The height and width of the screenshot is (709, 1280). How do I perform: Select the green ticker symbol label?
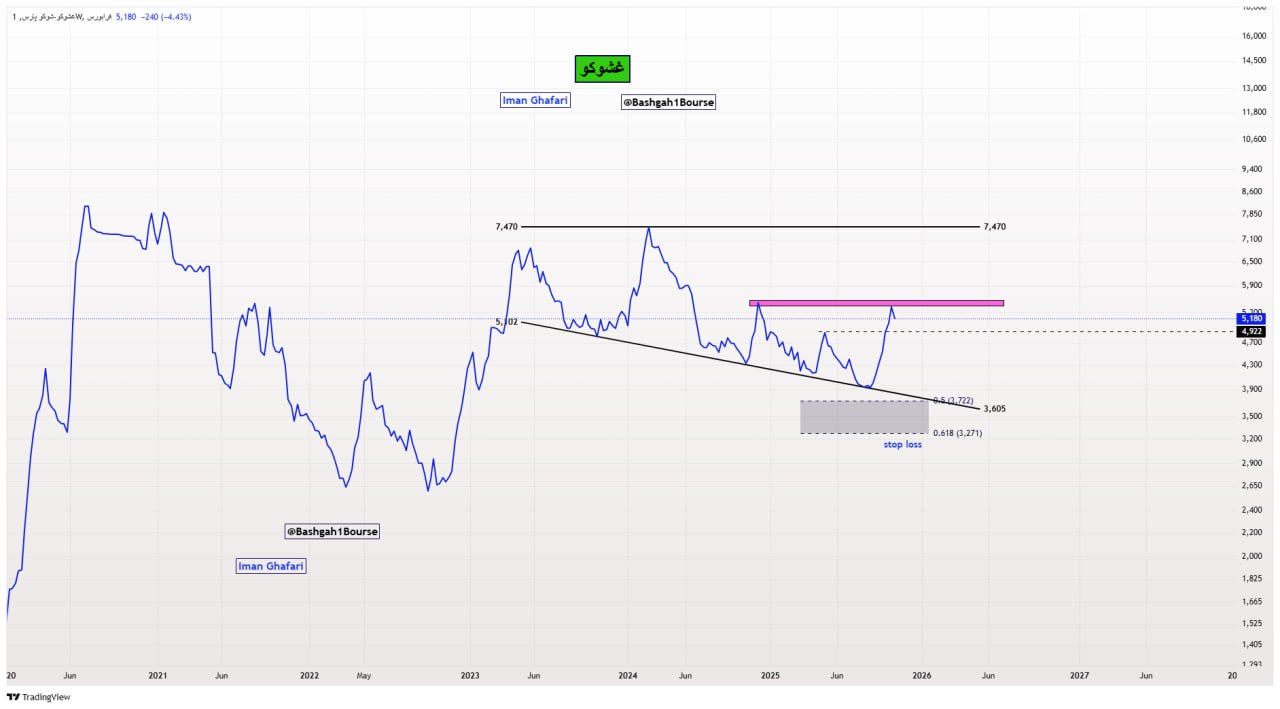[x=603, y=68]
